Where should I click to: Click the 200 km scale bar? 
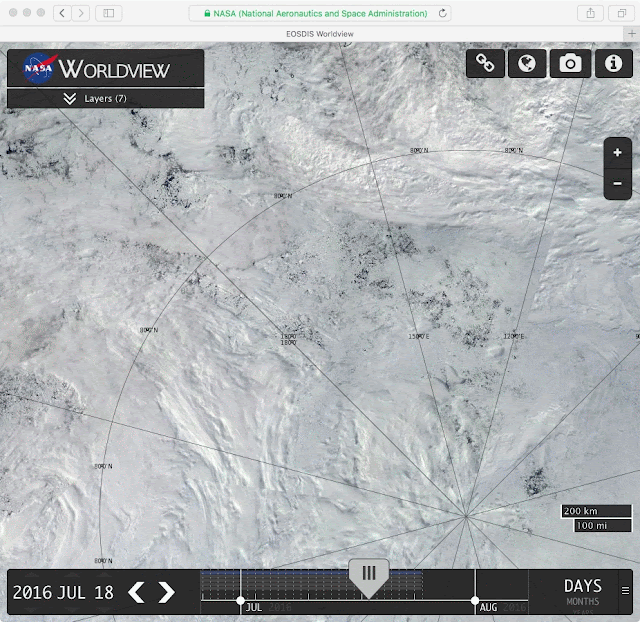click(596, 511)
